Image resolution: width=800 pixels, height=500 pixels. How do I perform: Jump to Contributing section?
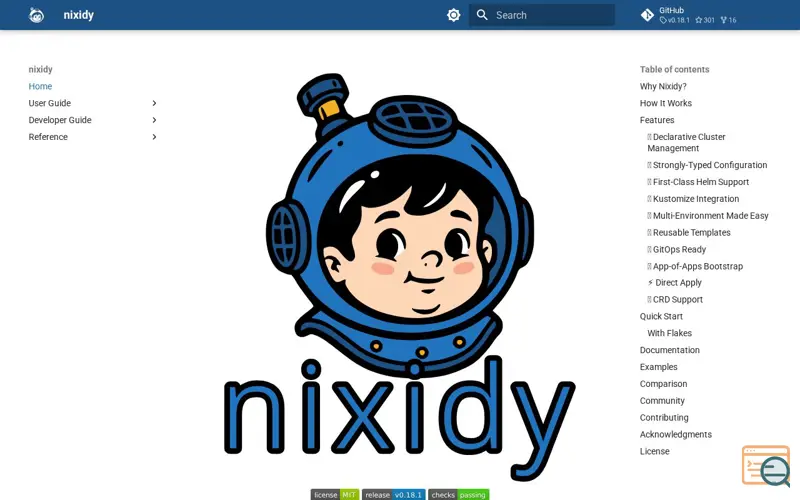click(664, 417)
